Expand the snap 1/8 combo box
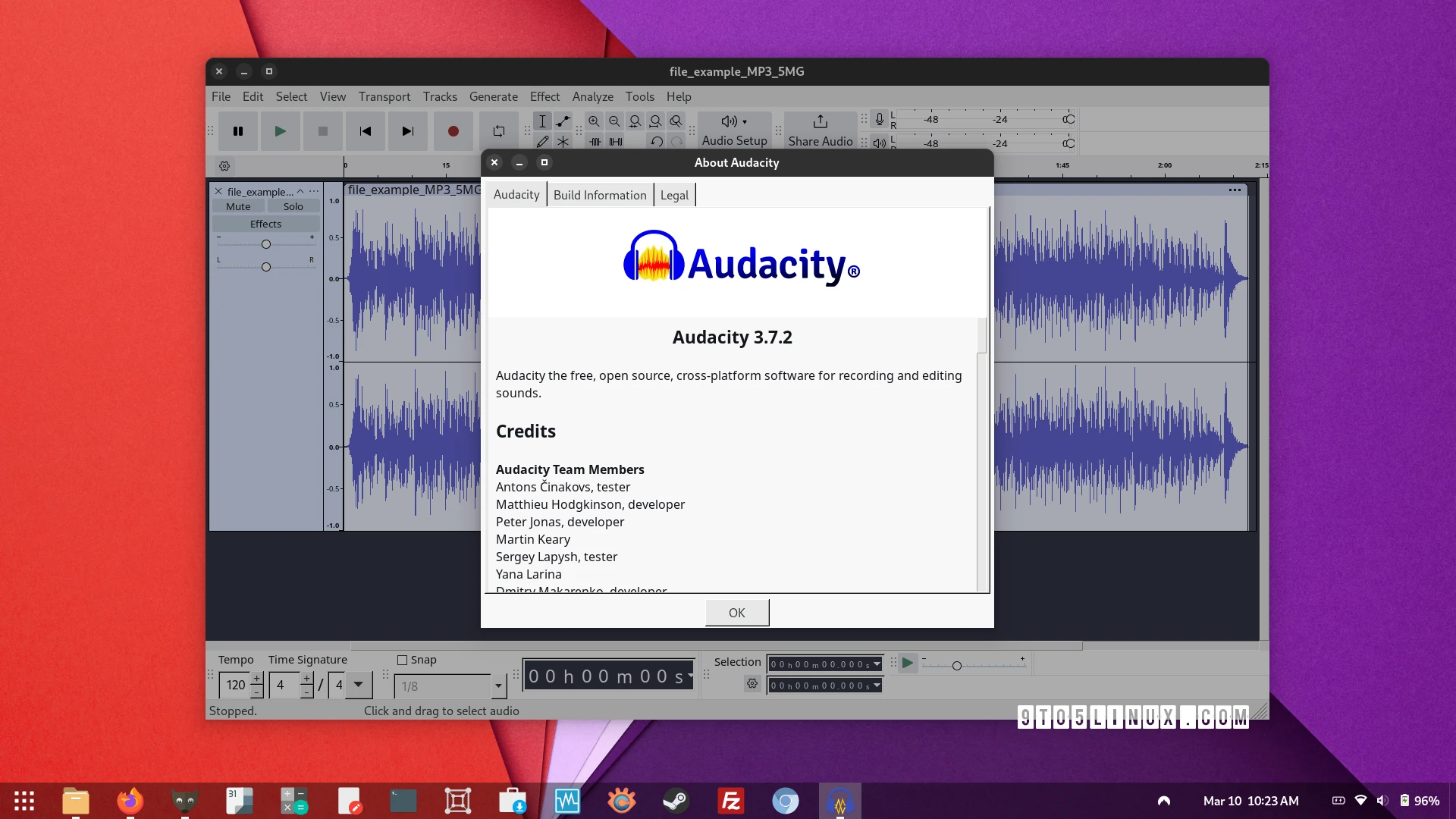The image size is (1456, 819). coord(498,686)
